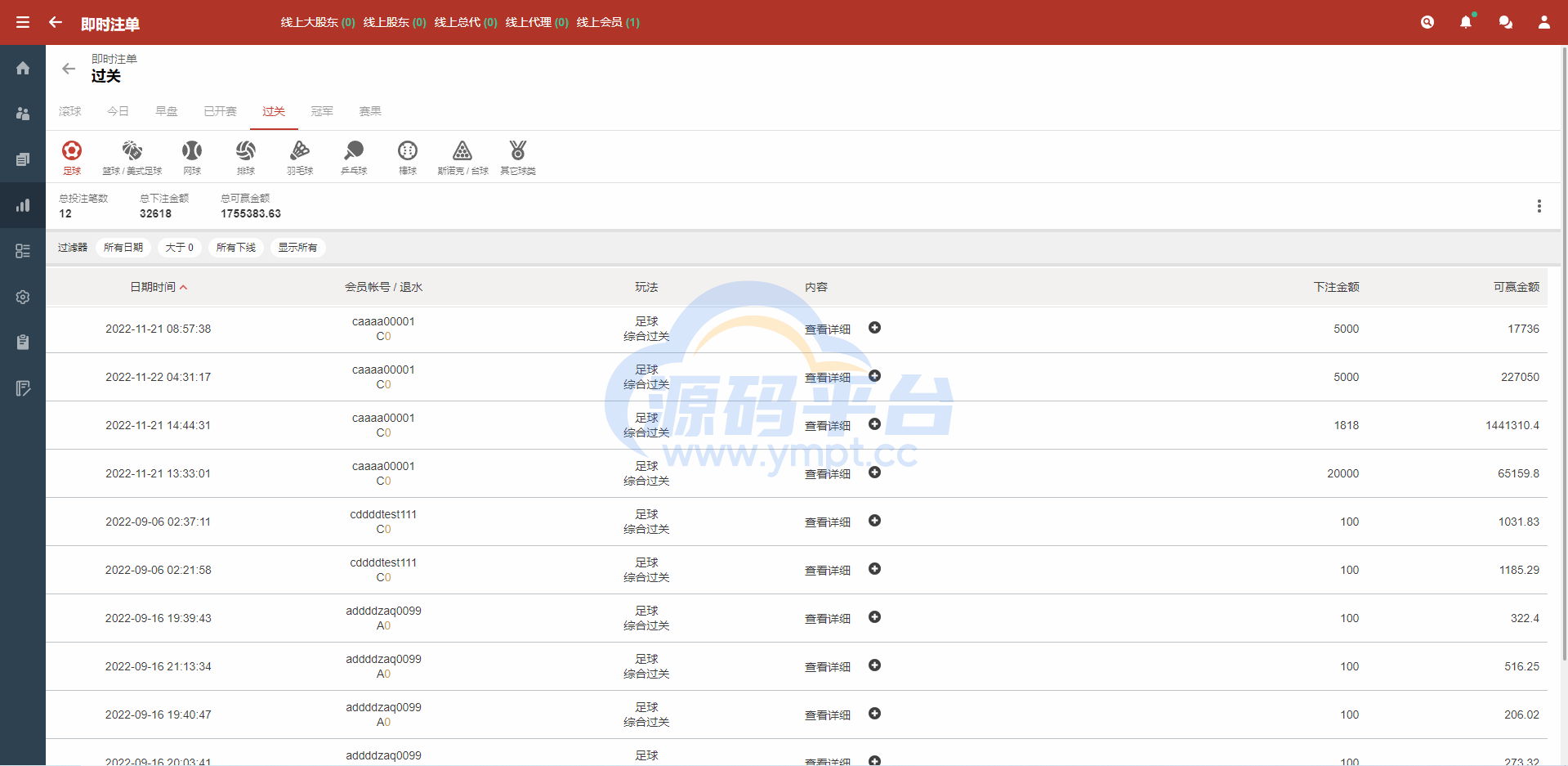Click the page back arrow beside 过关
Image resolution: width=1568 pixels, height=766 pixels.
tap(69, 69)
